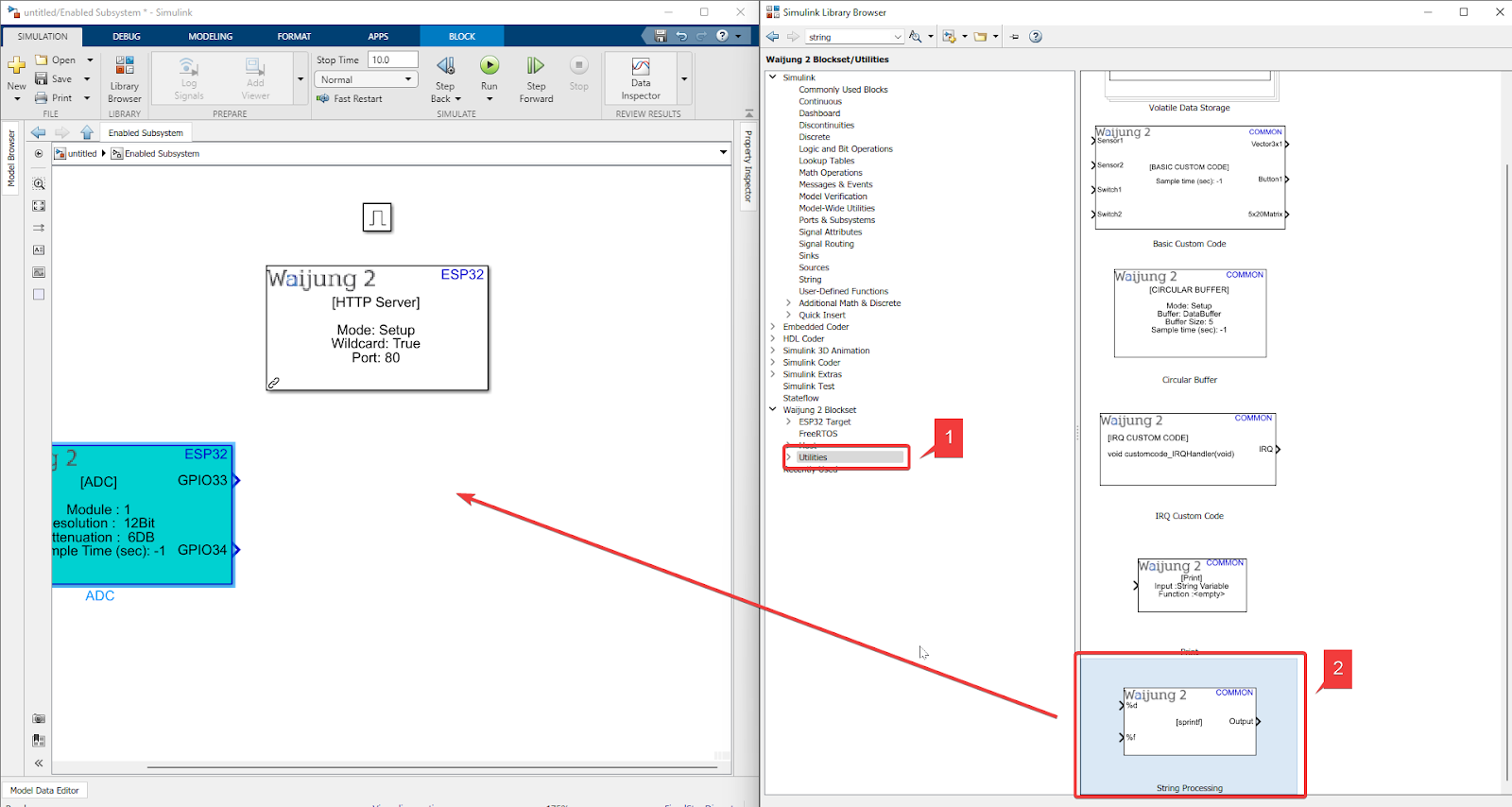1512x807 pixels.
Task: Open the Data Inspector
Action: (641, 77)
